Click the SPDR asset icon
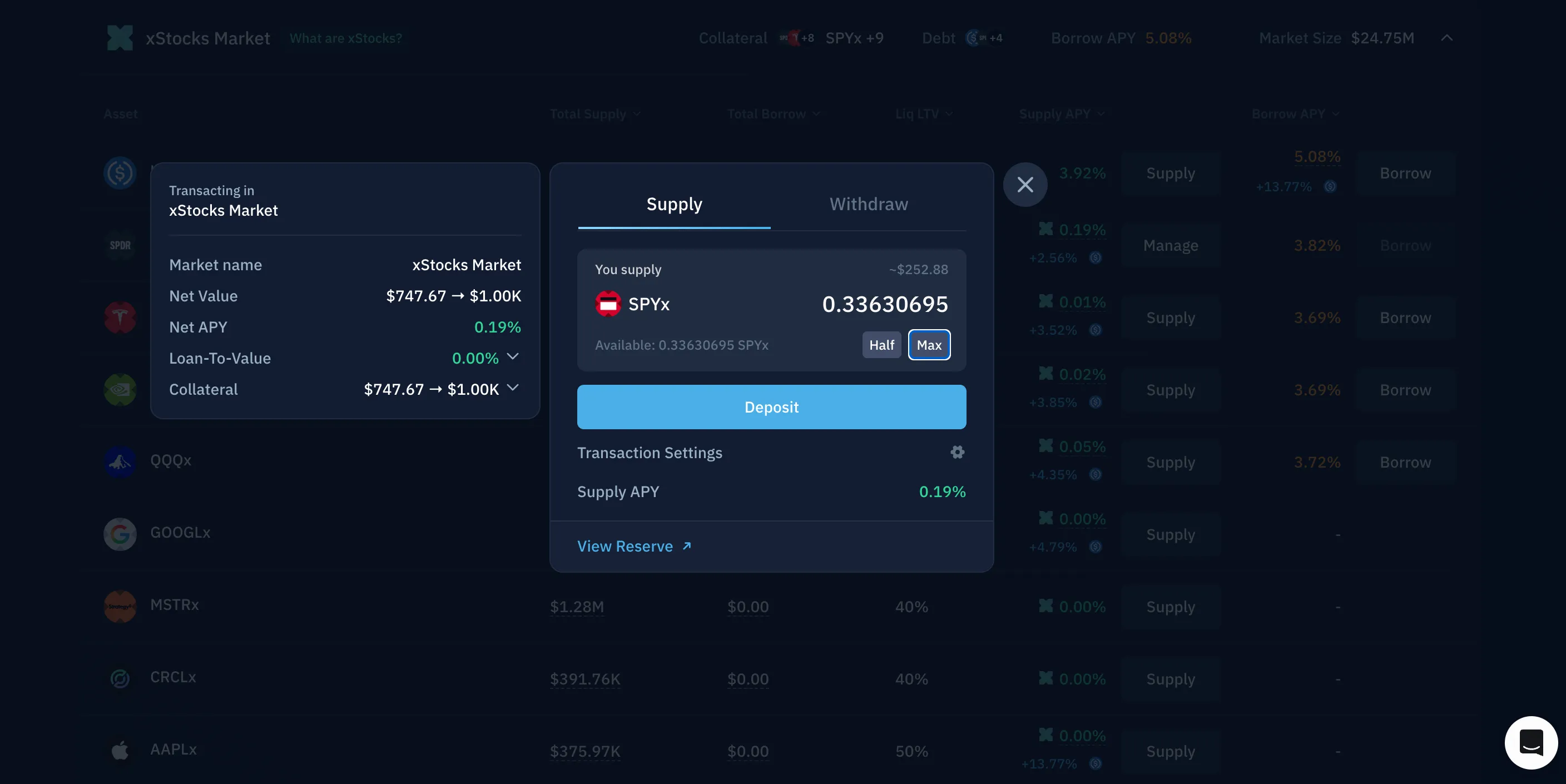The image size is (1566, 784). pyautogui.click(x=120, y=245)
